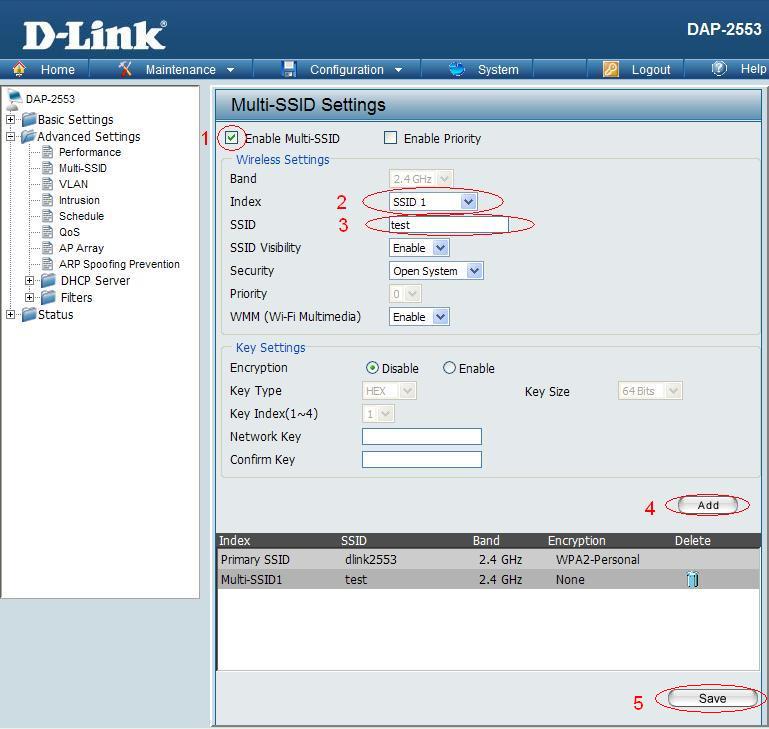Open the Index SSID 1 dropdown

433,202
